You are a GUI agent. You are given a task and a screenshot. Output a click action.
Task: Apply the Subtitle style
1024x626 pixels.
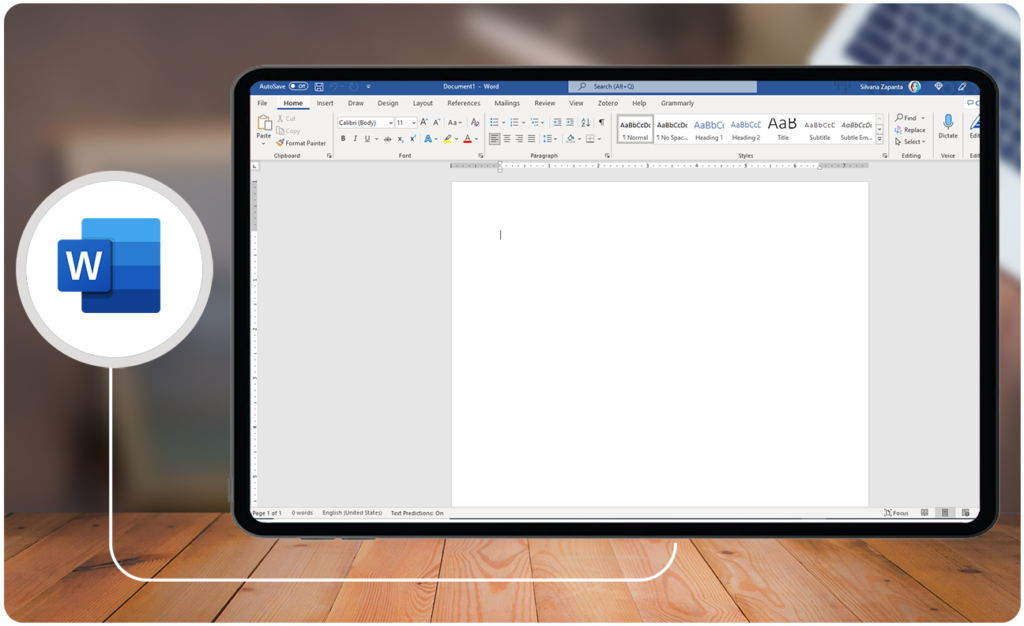(820, 129)
